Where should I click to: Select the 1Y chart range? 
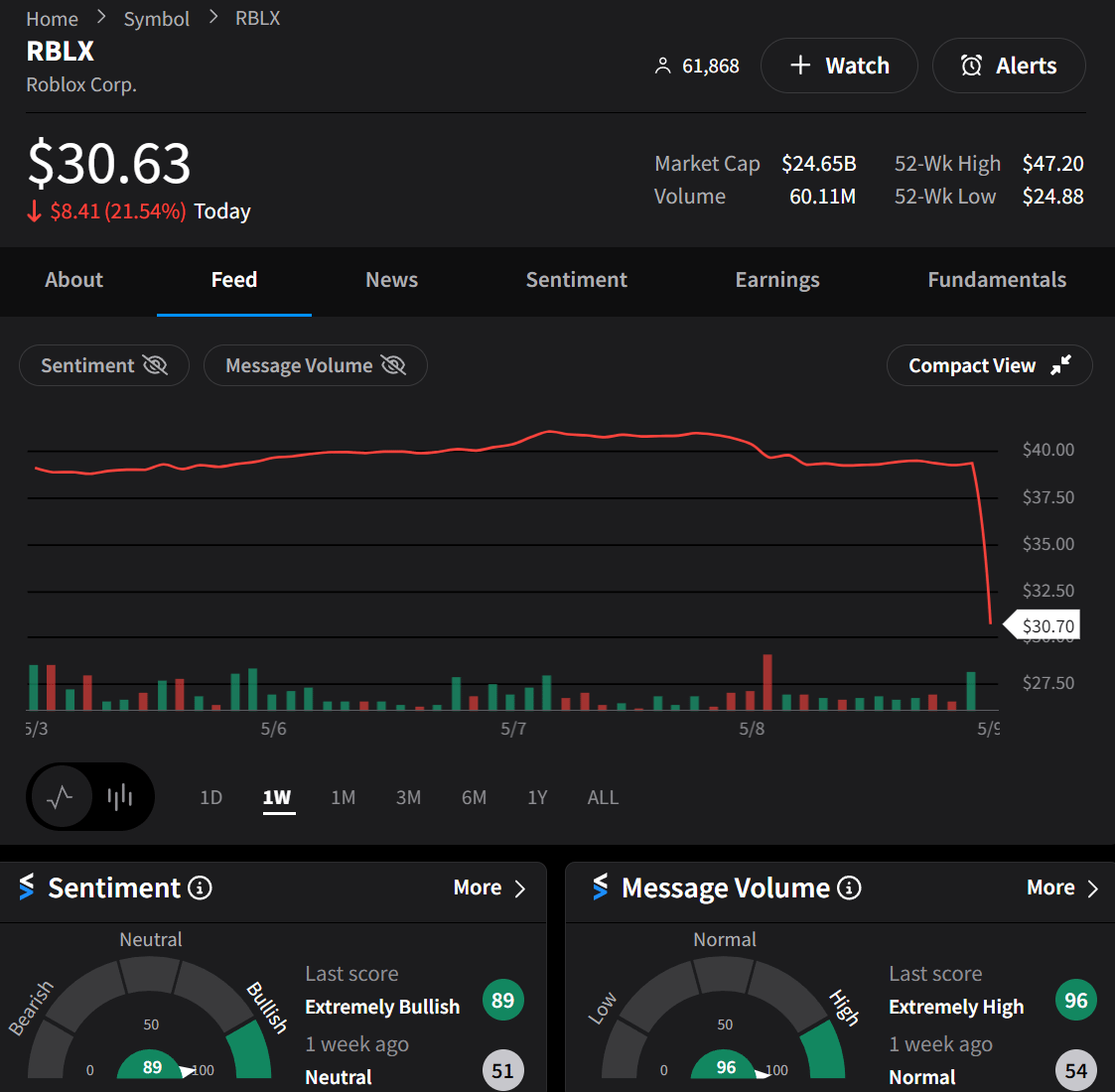tap(537, 798)
